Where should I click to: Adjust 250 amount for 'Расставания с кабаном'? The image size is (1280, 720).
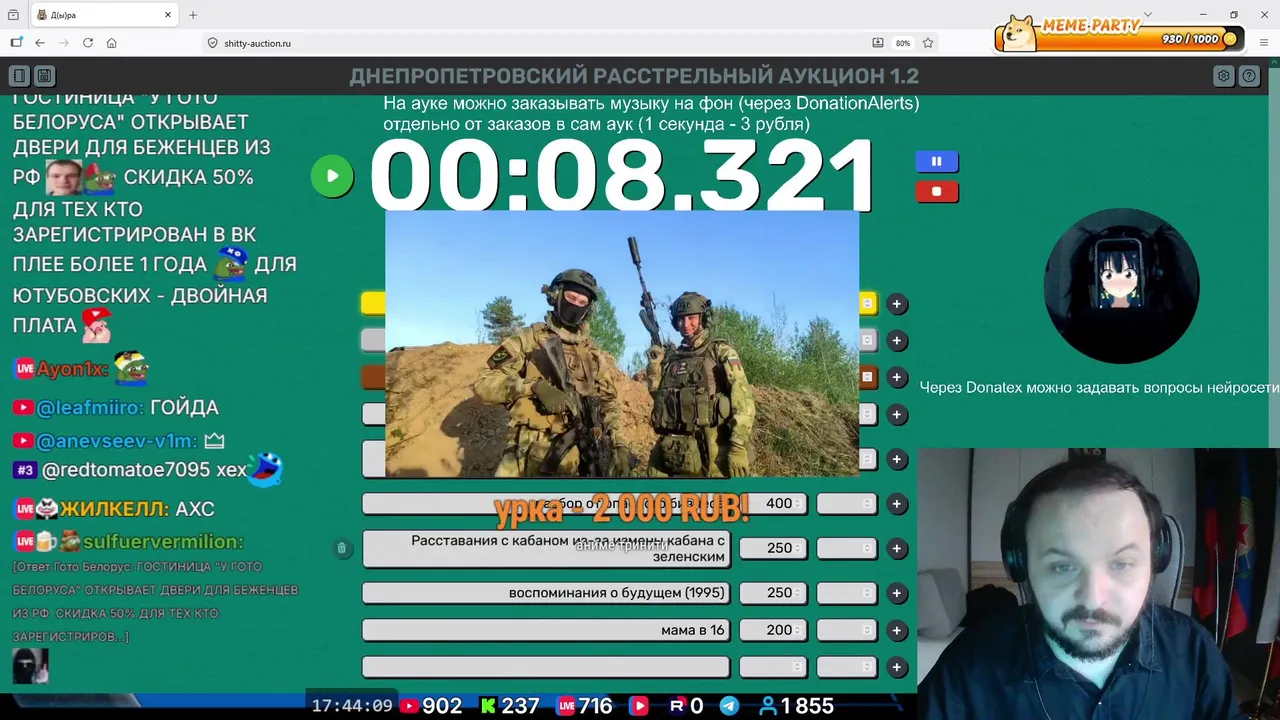coord(773,548)
